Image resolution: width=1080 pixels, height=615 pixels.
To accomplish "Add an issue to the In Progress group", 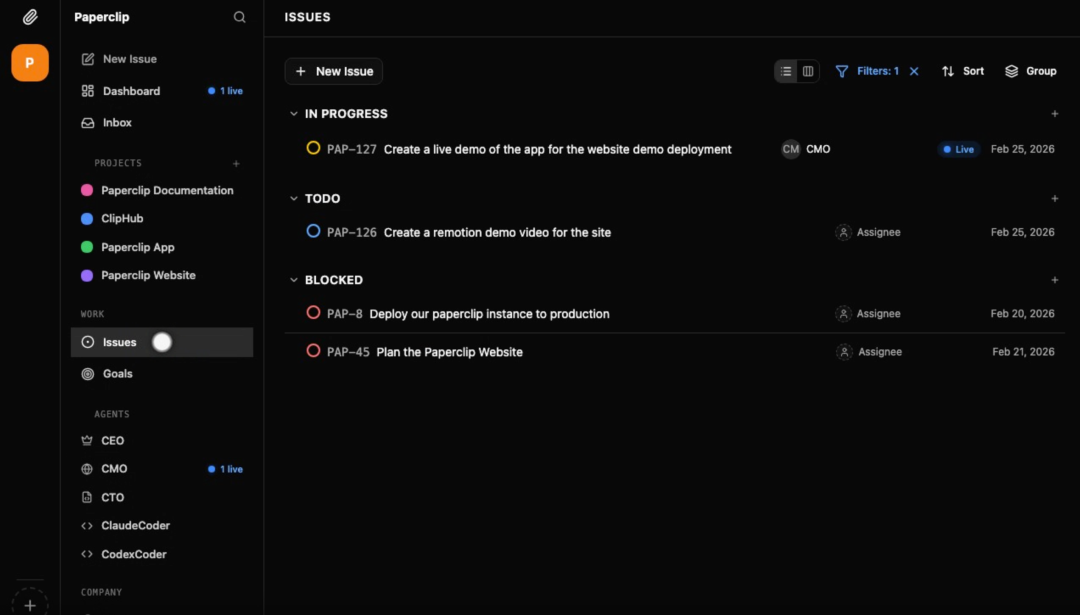I will coord(1055,114).
